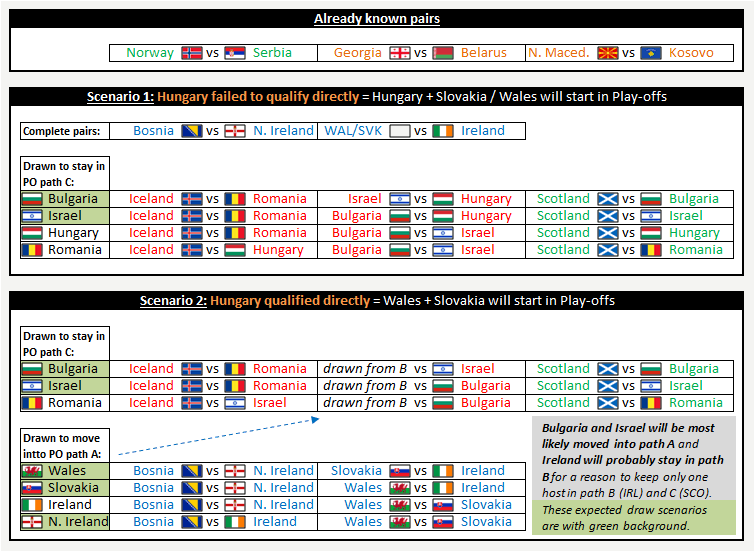Click the 'WAL/SVK' team text
This screenshot has height=551, width=754.
tap(353, 131)
